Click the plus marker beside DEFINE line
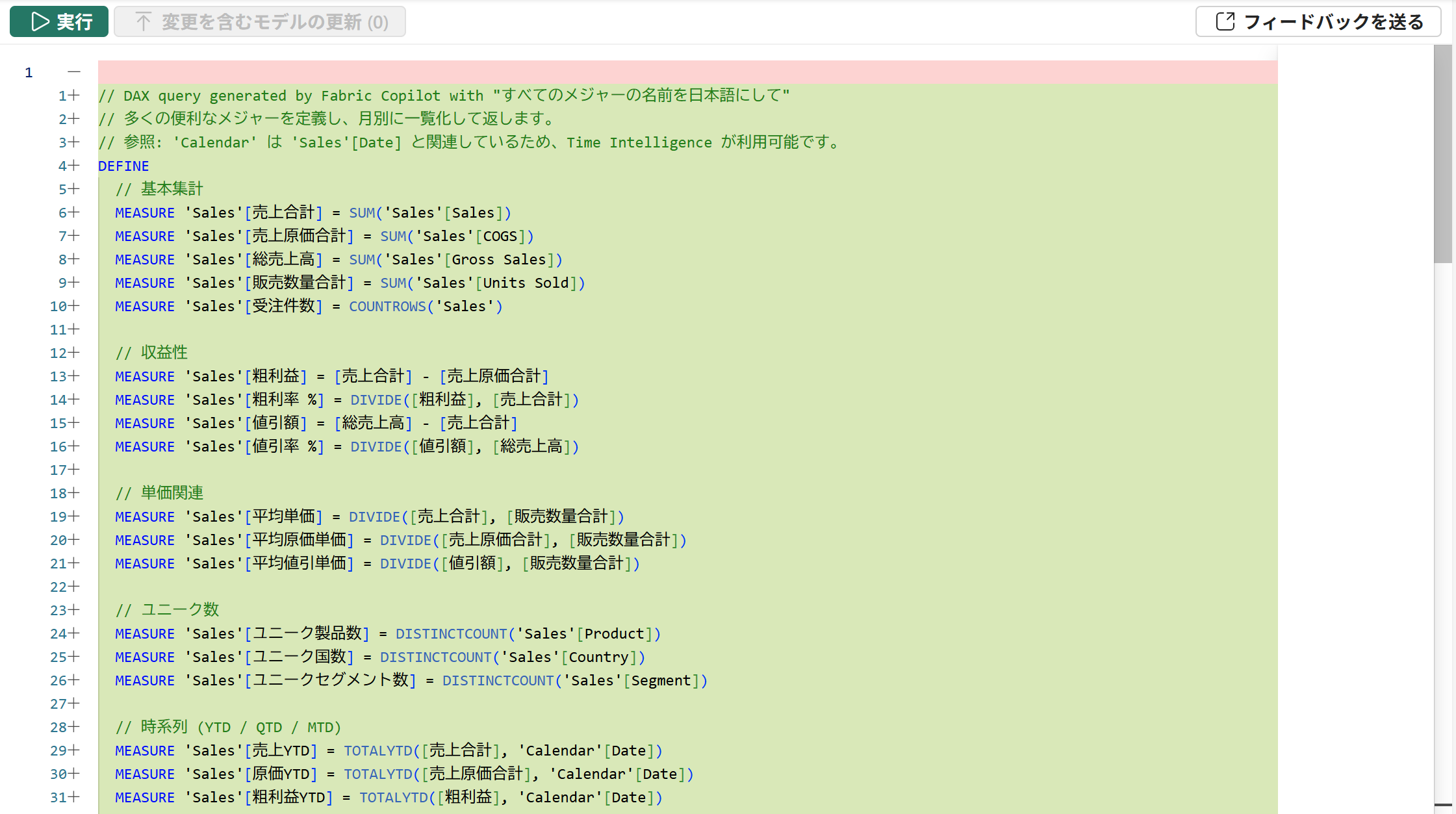The width and height of the screenshot is (1456, 814). click(74, 166)
